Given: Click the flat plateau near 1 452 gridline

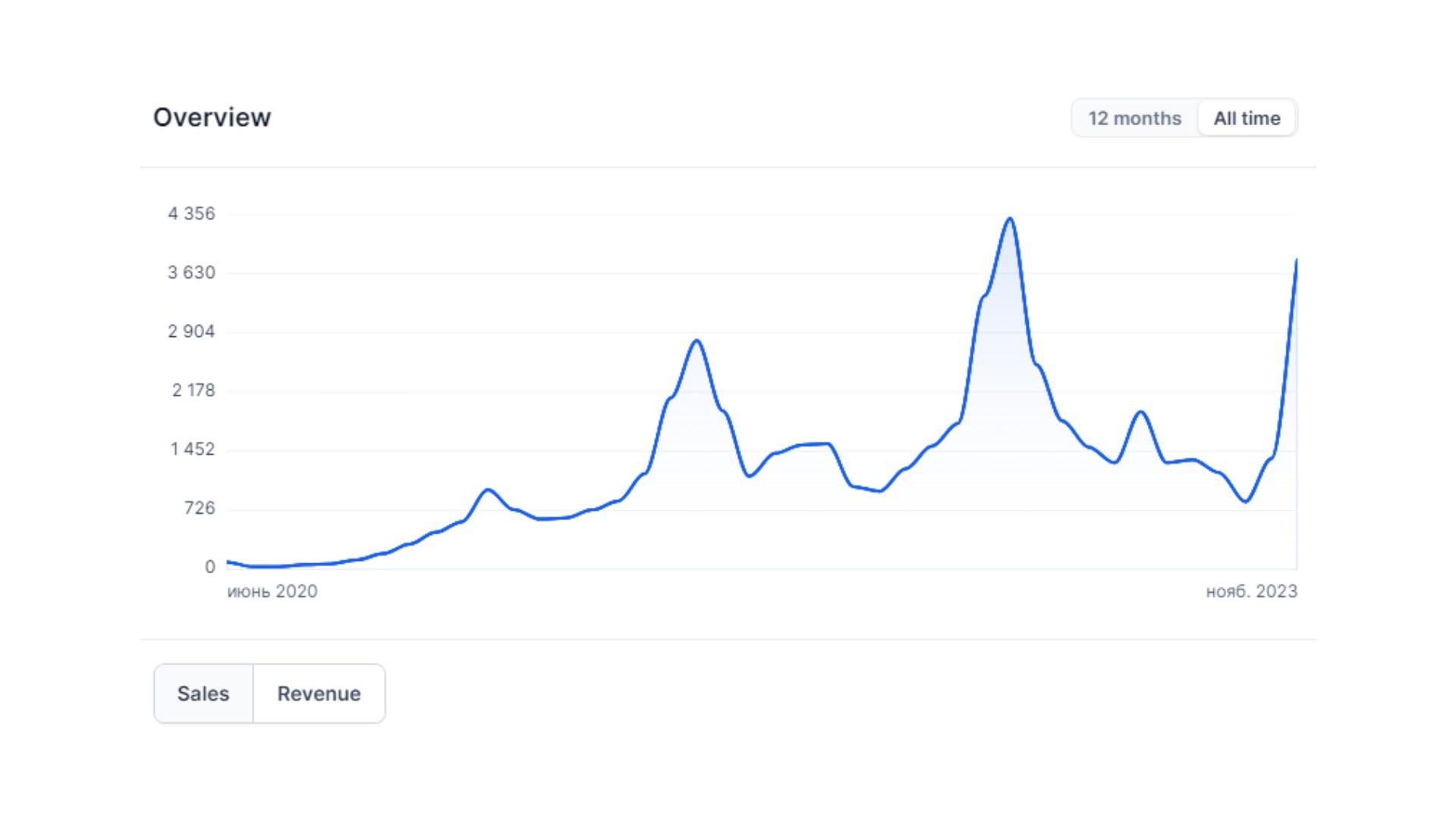Looking at the screenshot, I should point(813,445).
